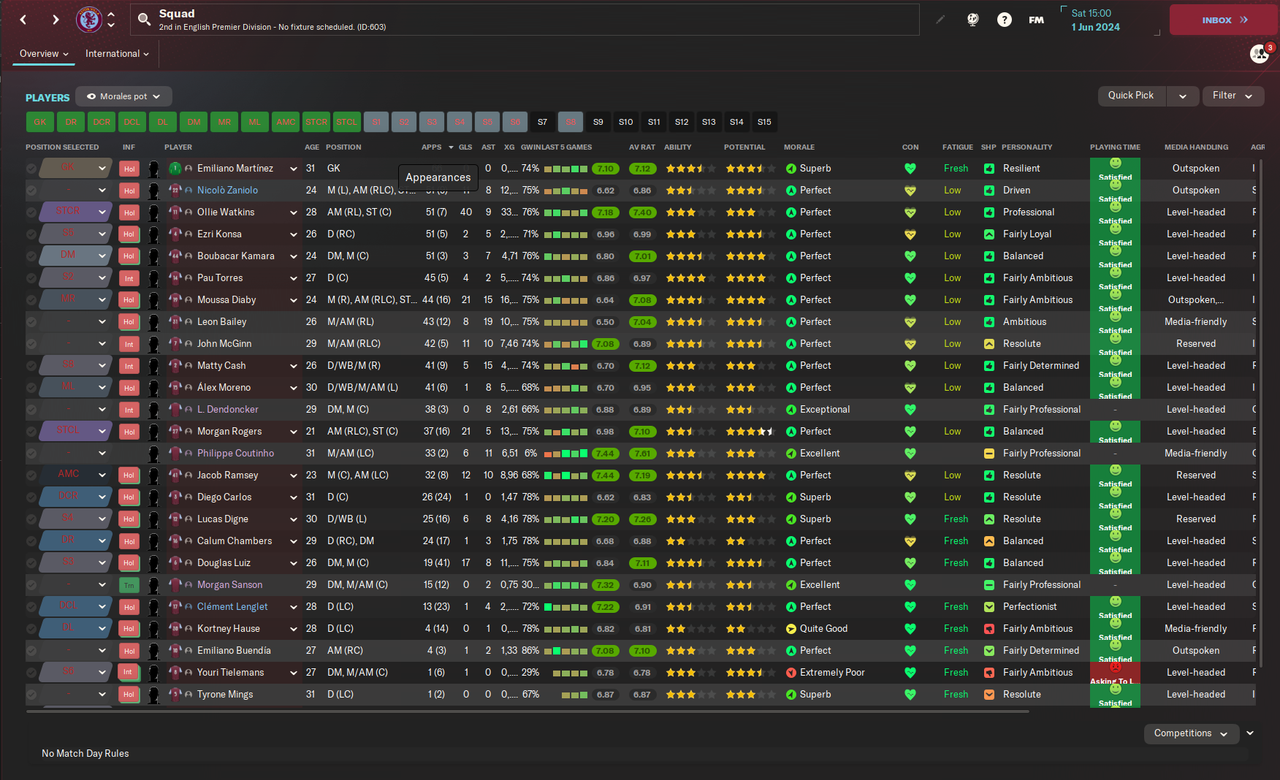
Task: Go back with the left arrow
Action: point(24,20)
